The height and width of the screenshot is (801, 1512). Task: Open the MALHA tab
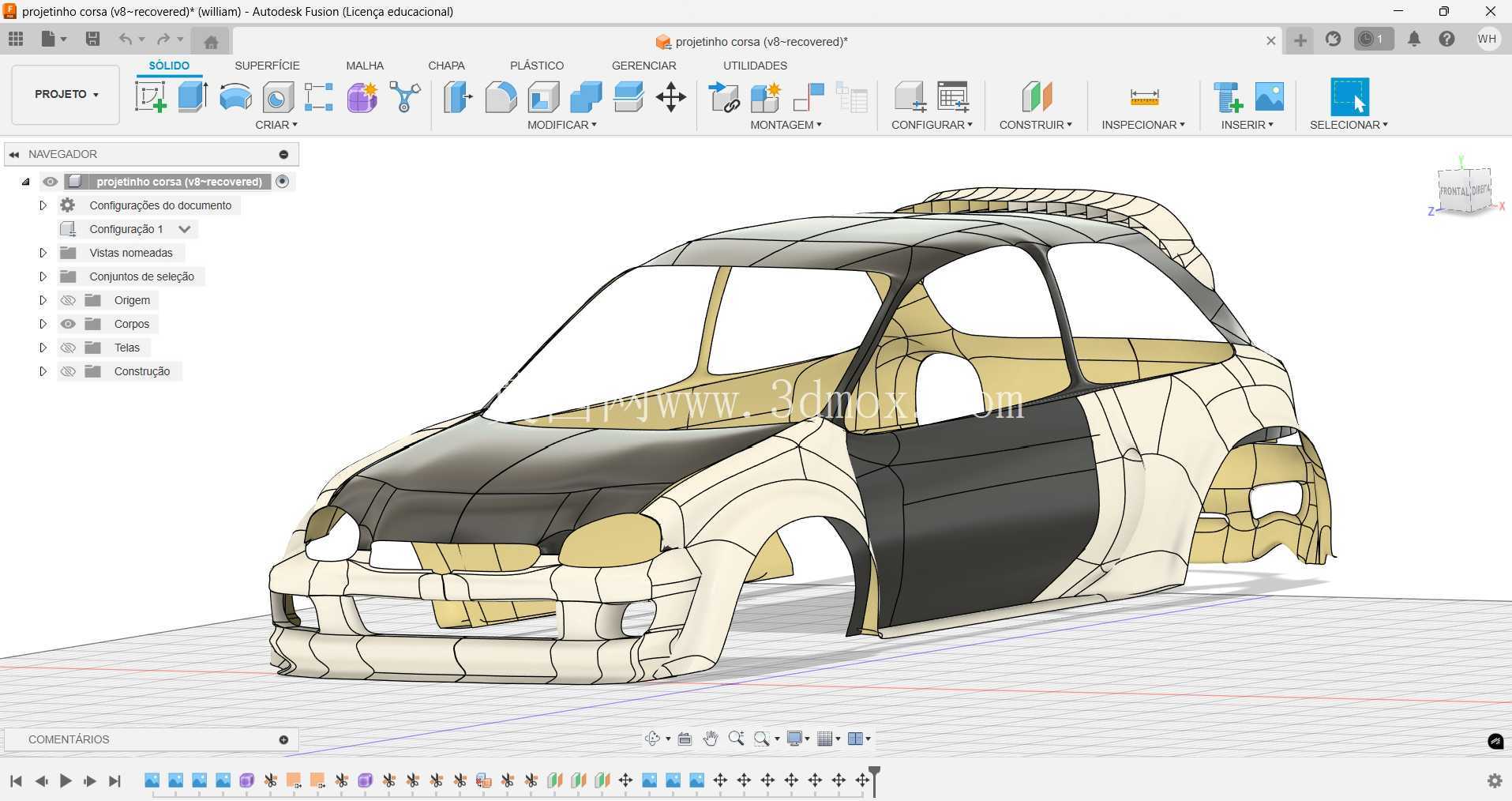point(365,66)
